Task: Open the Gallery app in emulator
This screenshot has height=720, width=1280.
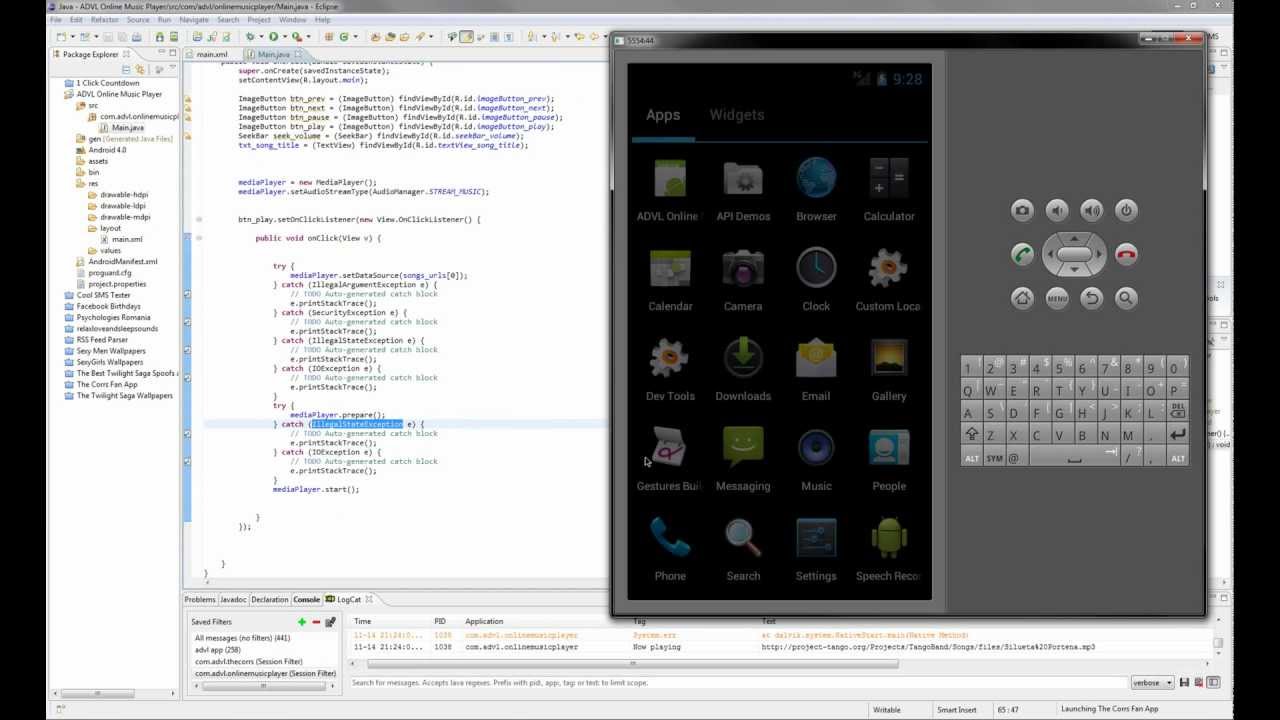Action: pyautogui.click(x=888, y=370)
